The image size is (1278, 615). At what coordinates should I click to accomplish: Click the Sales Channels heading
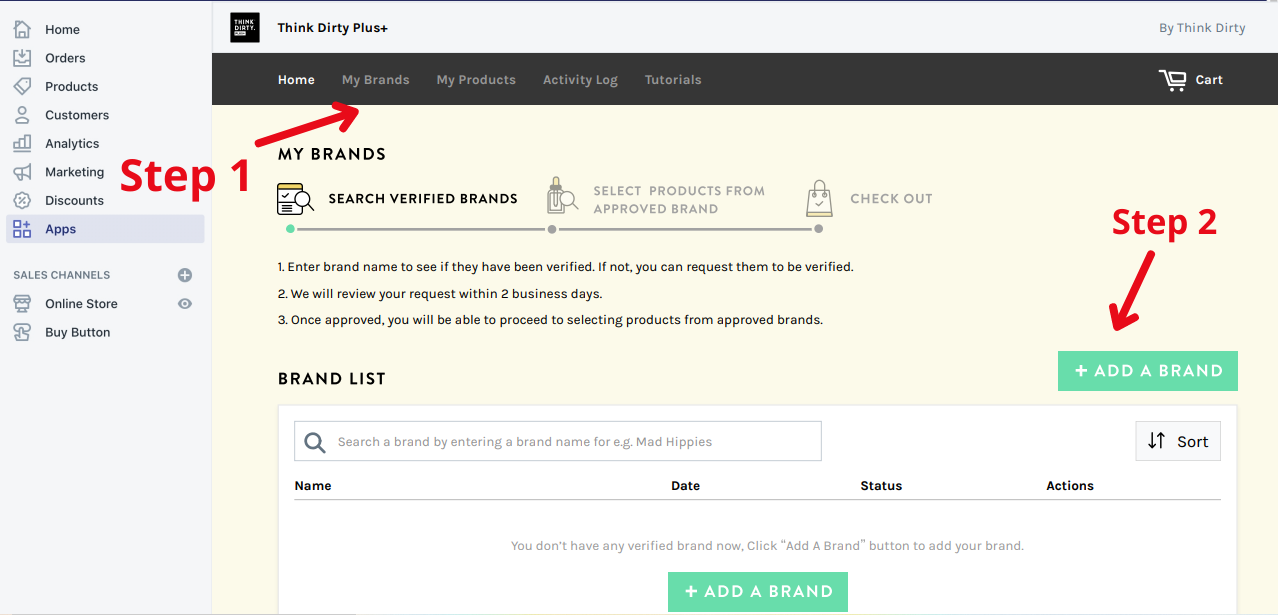[x=62, y=275]
